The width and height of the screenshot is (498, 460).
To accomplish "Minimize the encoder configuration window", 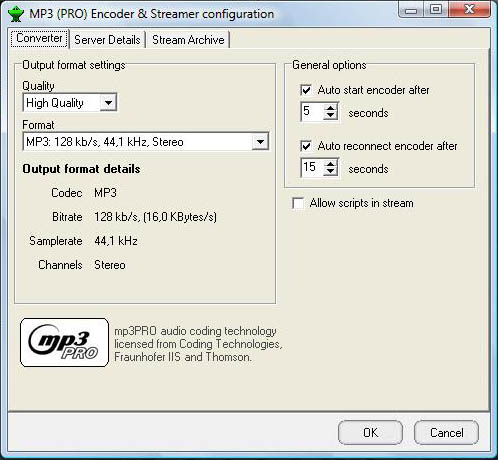I will coord(411,10).
